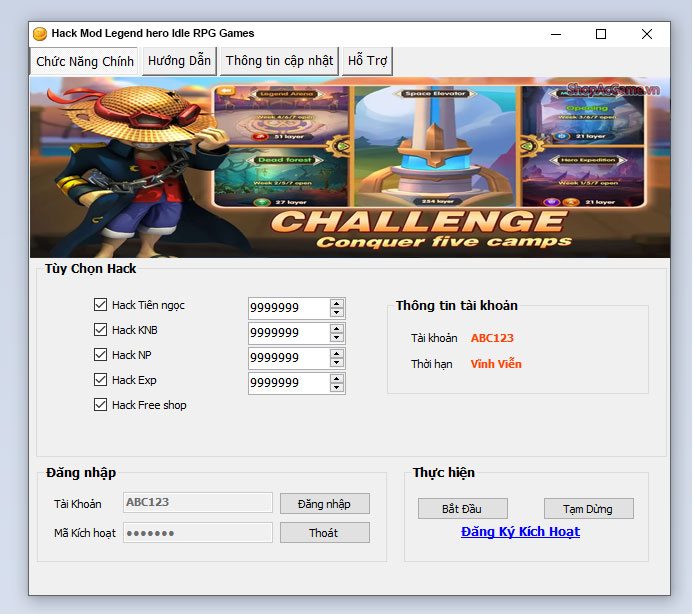The image size is (693, 616).
Task: Toggle the Hack Exp checkbox
Action: click(100, 380)
